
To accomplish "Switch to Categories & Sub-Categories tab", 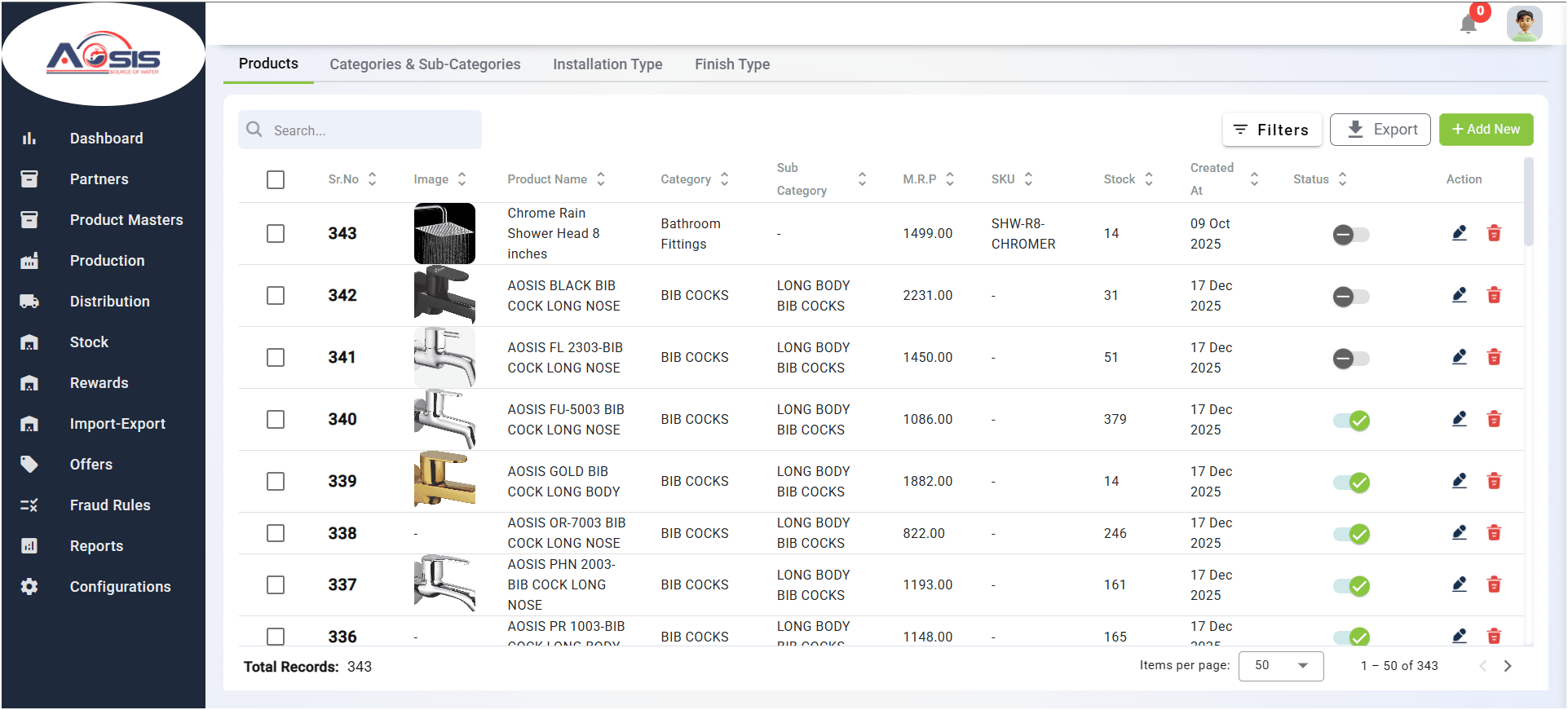I will pyautogui.click(x=425, y=64).
